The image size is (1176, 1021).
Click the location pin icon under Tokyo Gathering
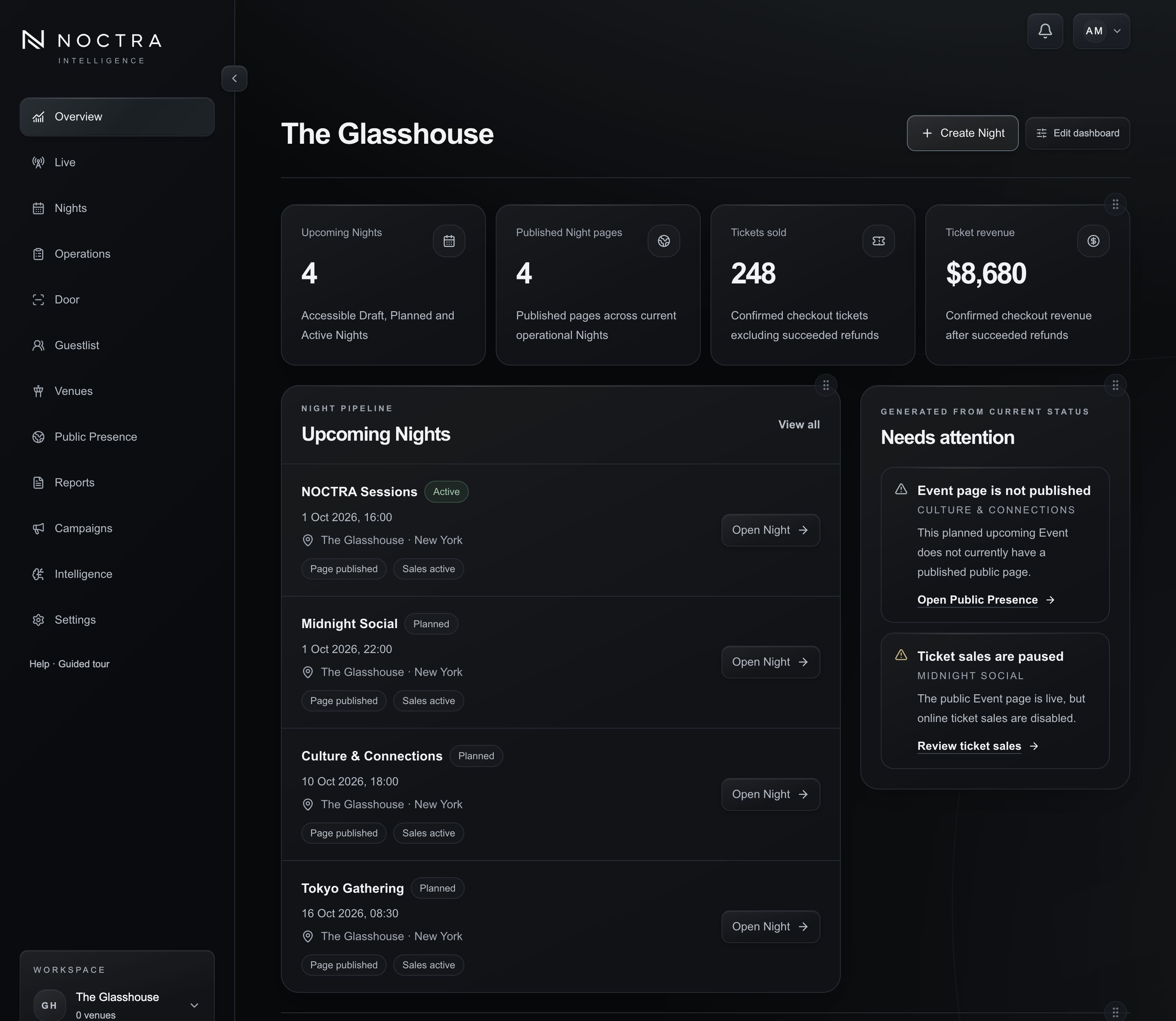coord(307,937)
